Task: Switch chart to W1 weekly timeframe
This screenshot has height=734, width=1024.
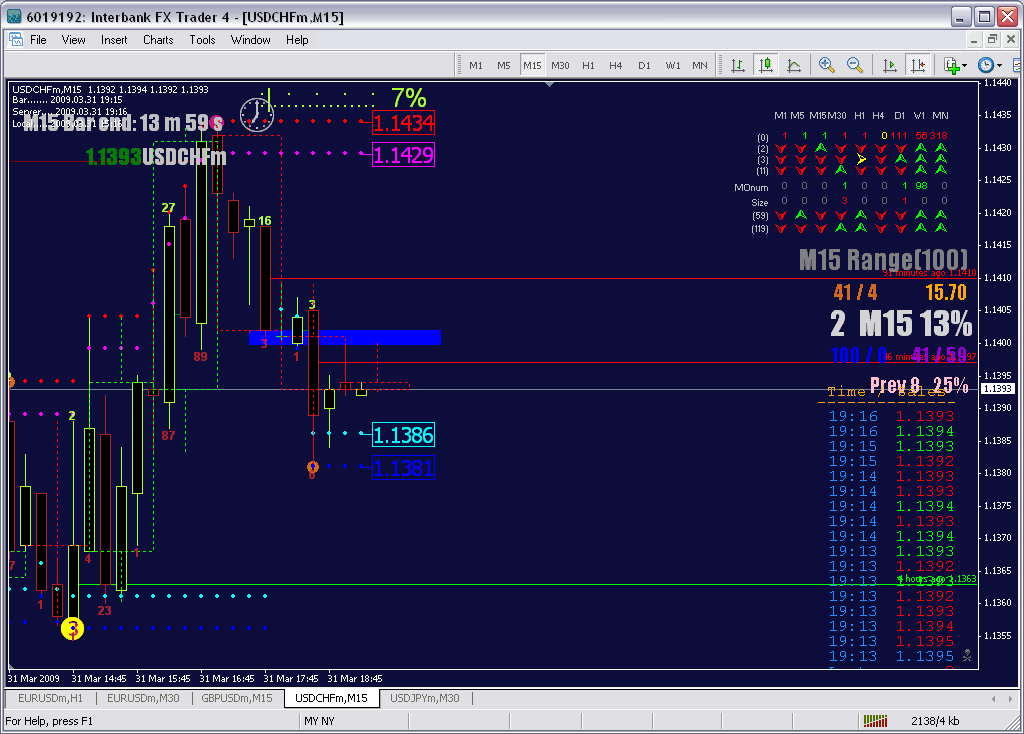Action: [673, 65]
